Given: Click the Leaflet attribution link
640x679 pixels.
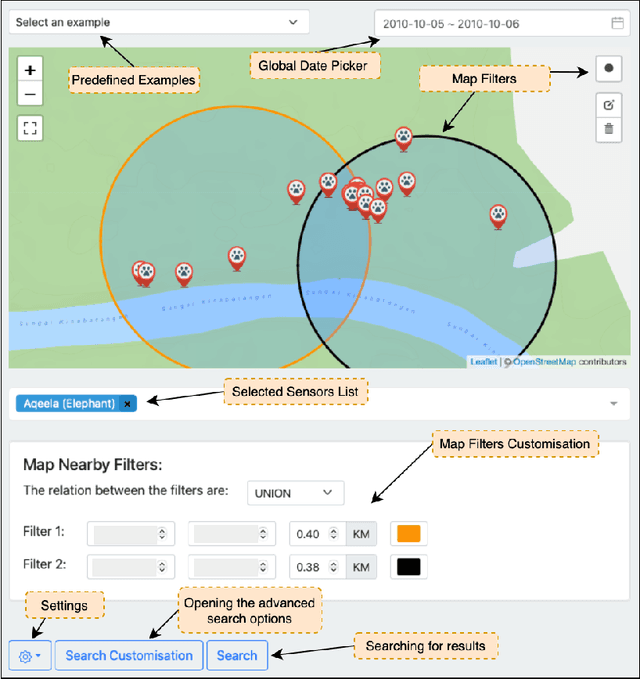Looking at the screenshot, I should click(x=483, y=362).
